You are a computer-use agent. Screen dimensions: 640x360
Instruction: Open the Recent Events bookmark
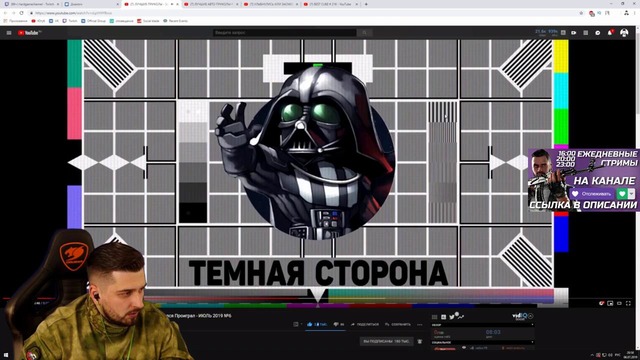pyautogui.click(x=176, y=21)
